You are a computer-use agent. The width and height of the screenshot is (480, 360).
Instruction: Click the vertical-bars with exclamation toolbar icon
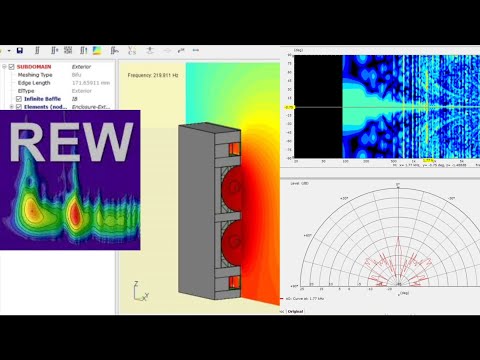[83, 50]
